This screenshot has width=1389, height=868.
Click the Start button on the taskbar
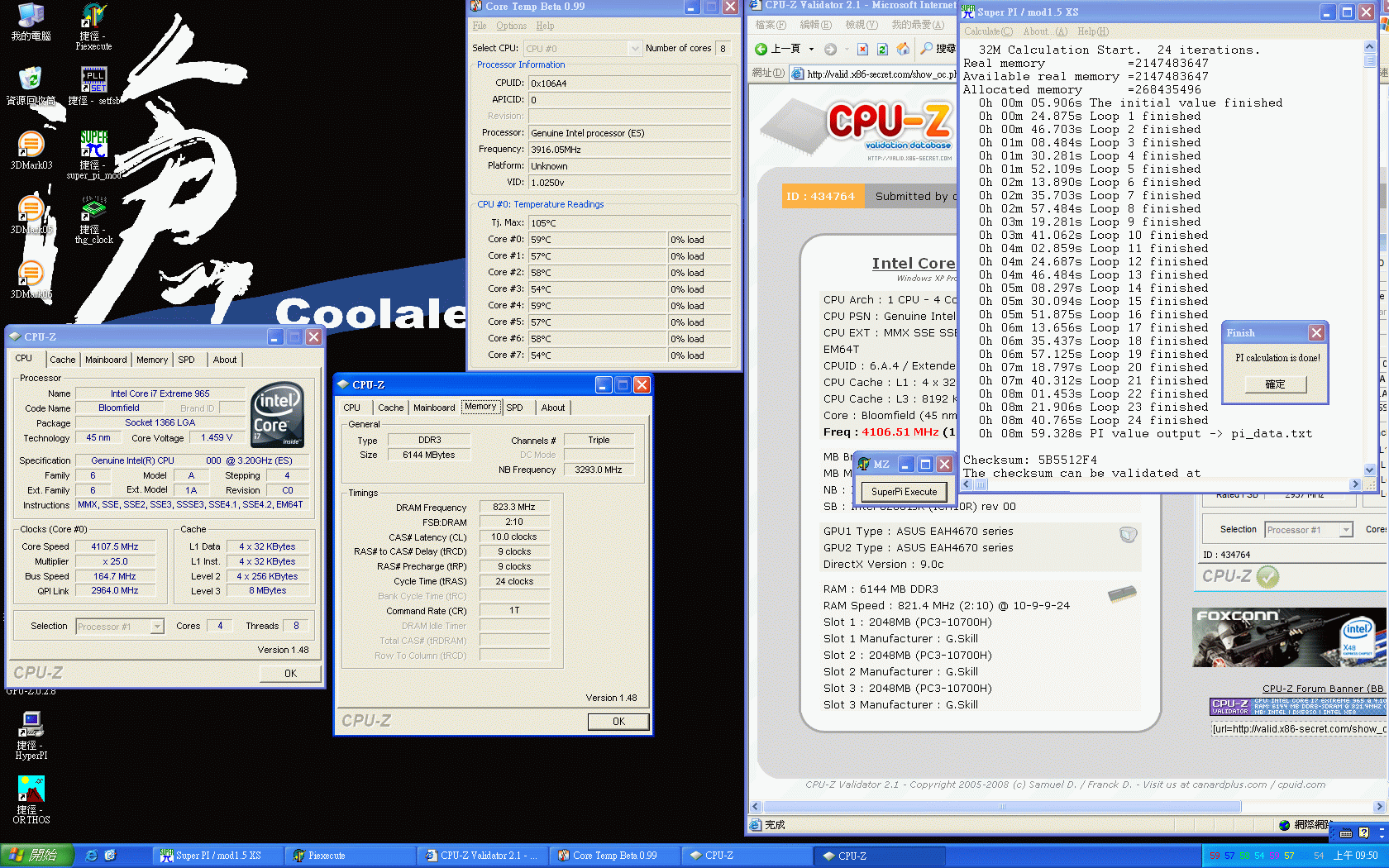click(x=37, y=856)
